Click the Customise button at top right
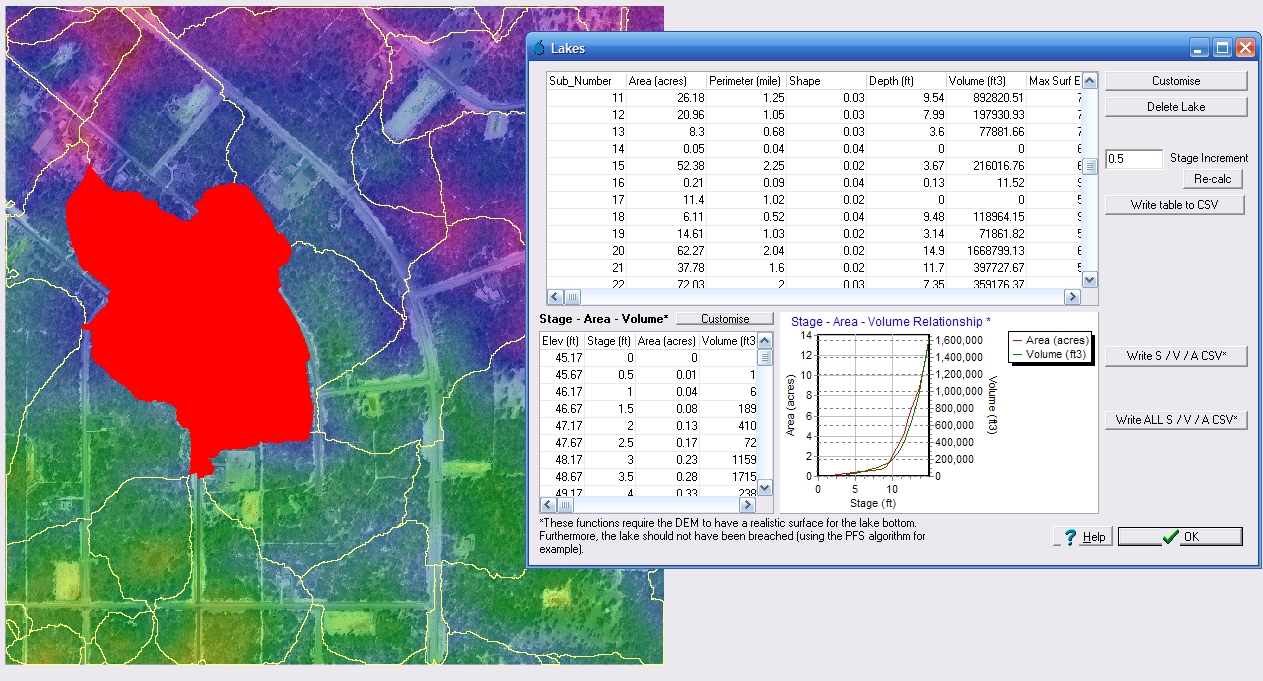Viewport: 1263px width, 681px height. point(1175,81)
